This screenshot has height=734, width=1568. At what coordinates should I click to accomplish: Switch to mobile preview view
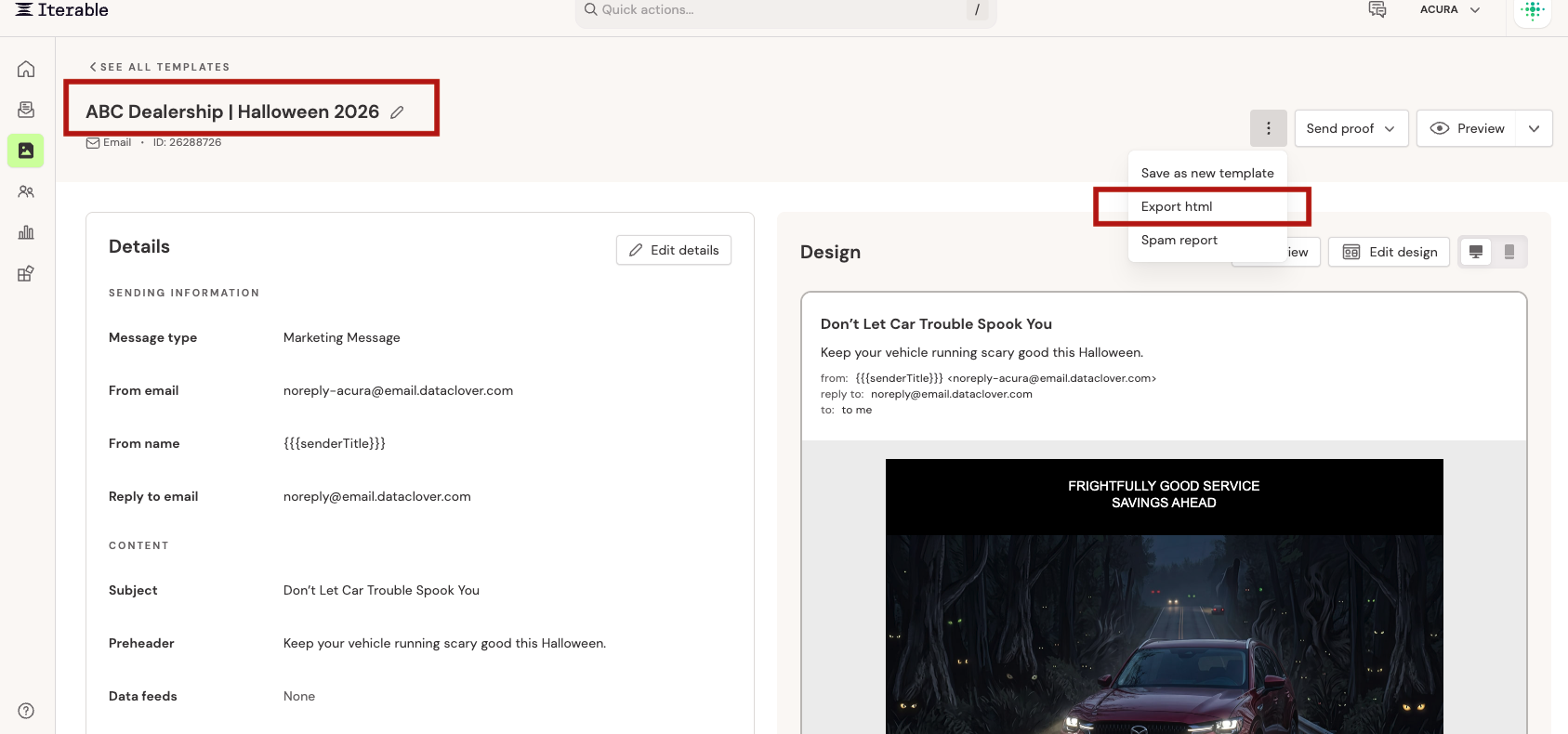click(x=1509, y=252)
